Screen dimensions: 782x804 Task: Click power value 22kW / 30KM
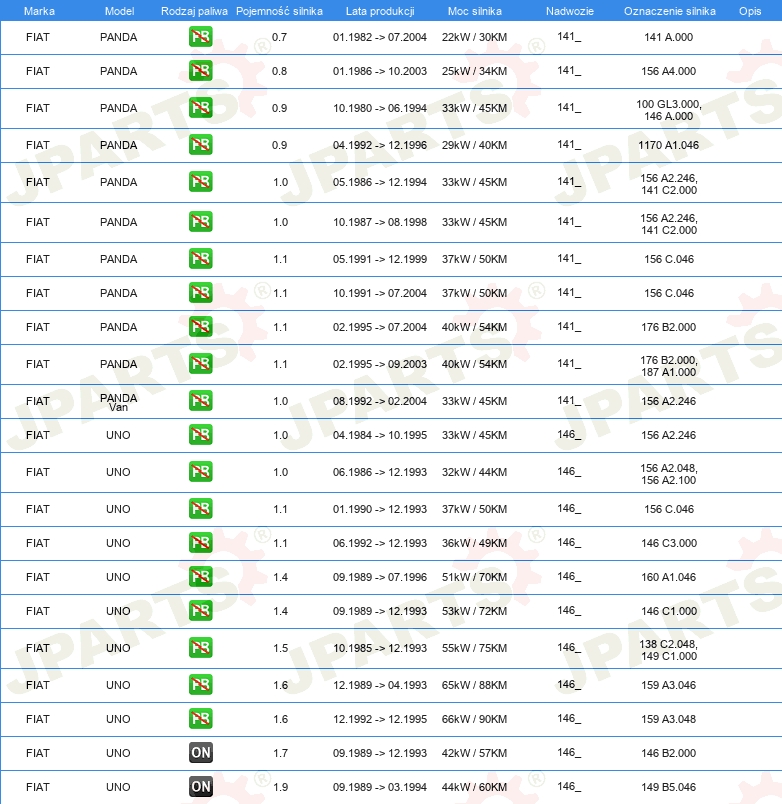(x=474, y=37)
